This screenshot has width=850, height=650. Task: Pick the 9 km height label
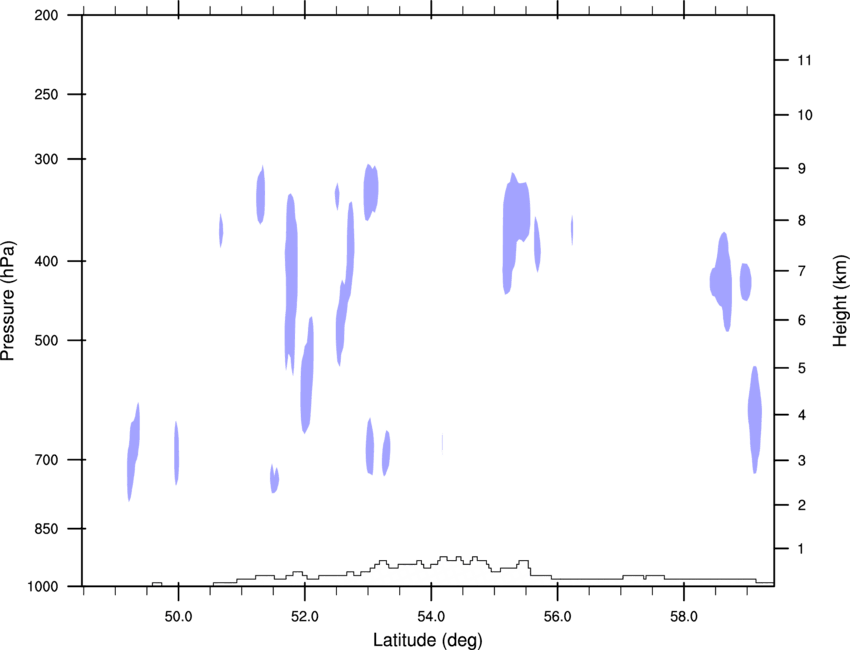[x=802, y=169]
